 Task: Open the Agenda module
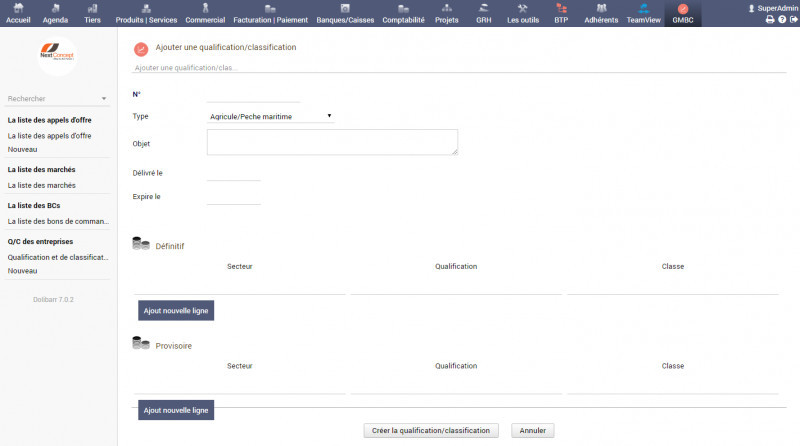(55, 14)
